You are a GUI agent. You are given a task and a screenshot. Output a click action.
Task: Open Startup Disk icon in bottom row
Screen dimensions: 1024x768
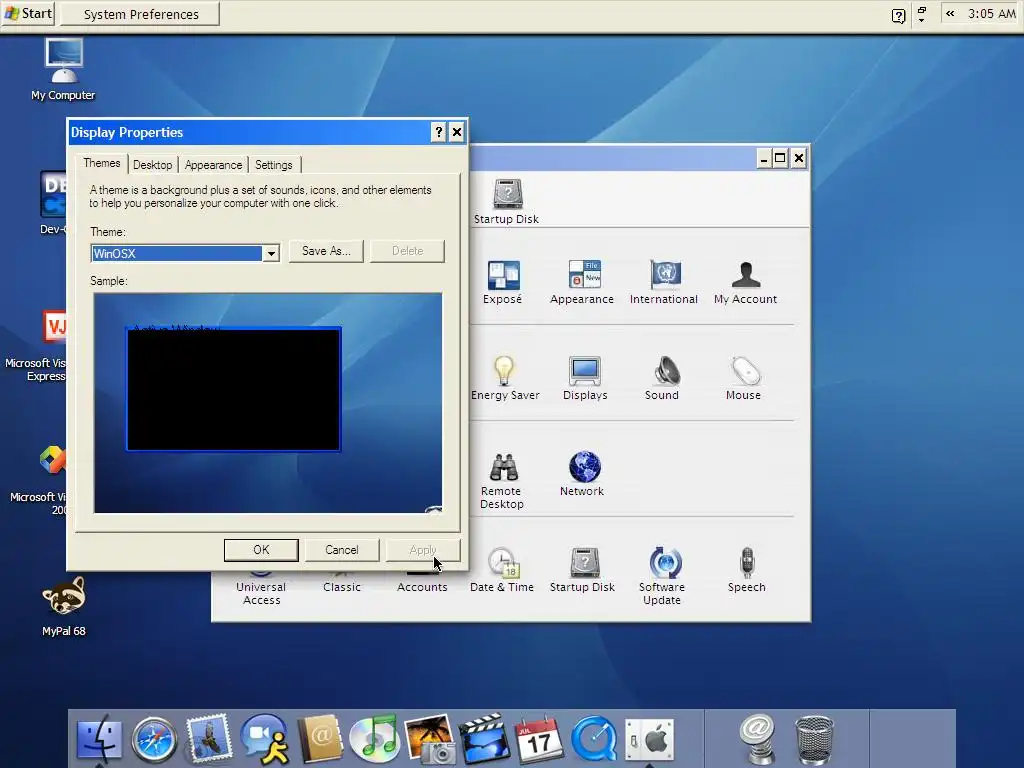click(584, 563)
